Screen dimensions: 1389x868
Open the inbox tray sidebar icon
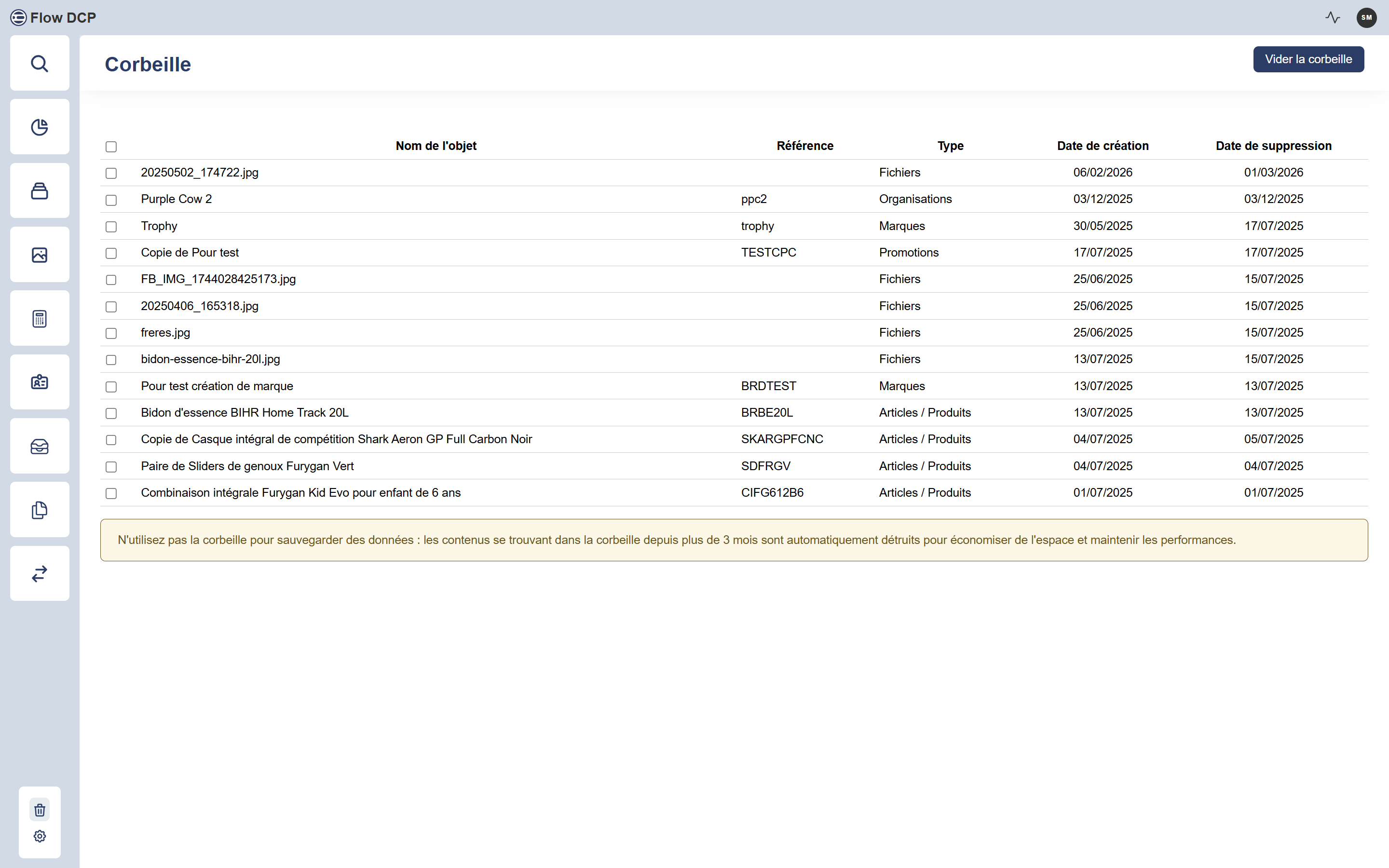39,446
